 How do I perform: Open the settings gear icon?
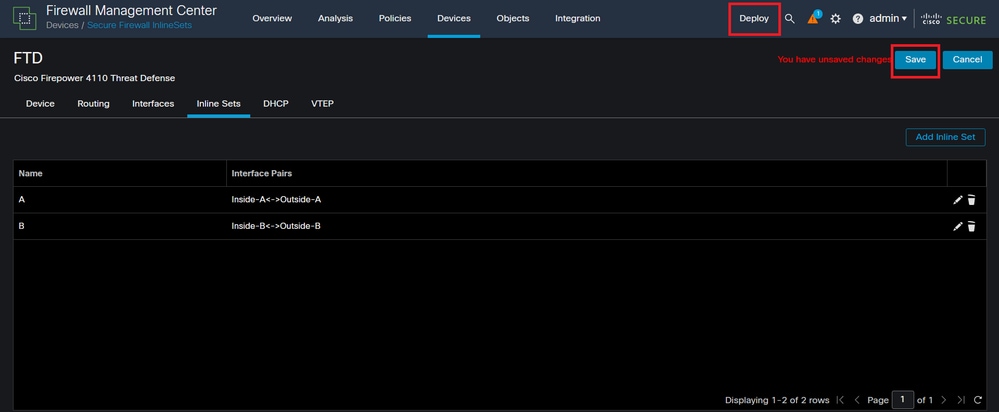click(x=835, y=19)
